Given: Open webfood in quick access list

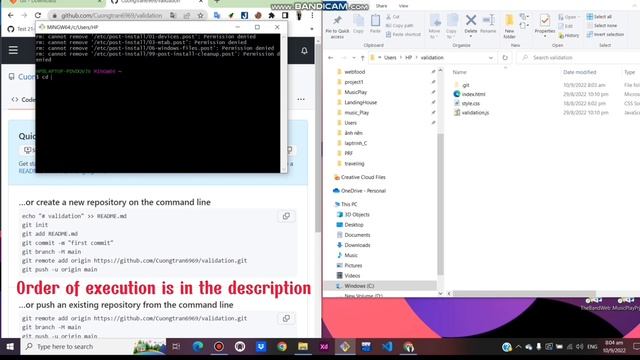Looking at the screenshot, I should [x=355, y=72].
